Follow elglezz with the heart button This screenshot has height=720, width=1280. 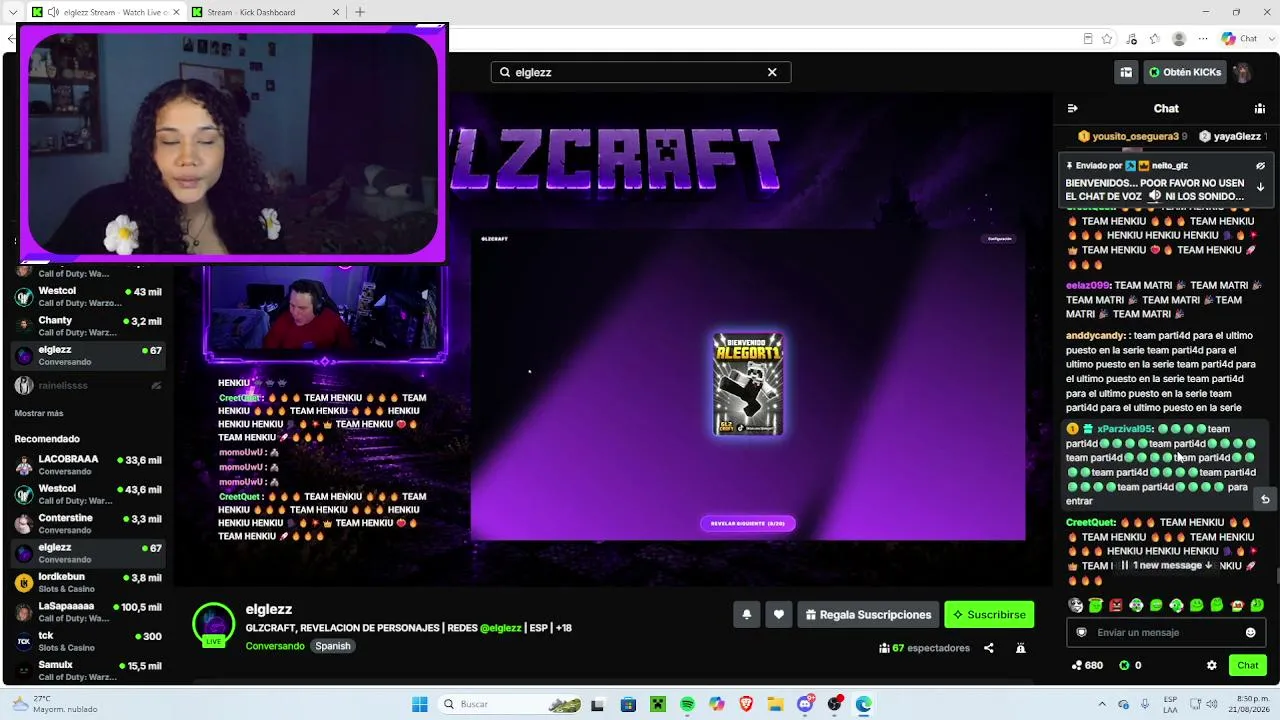coord(779,615)
